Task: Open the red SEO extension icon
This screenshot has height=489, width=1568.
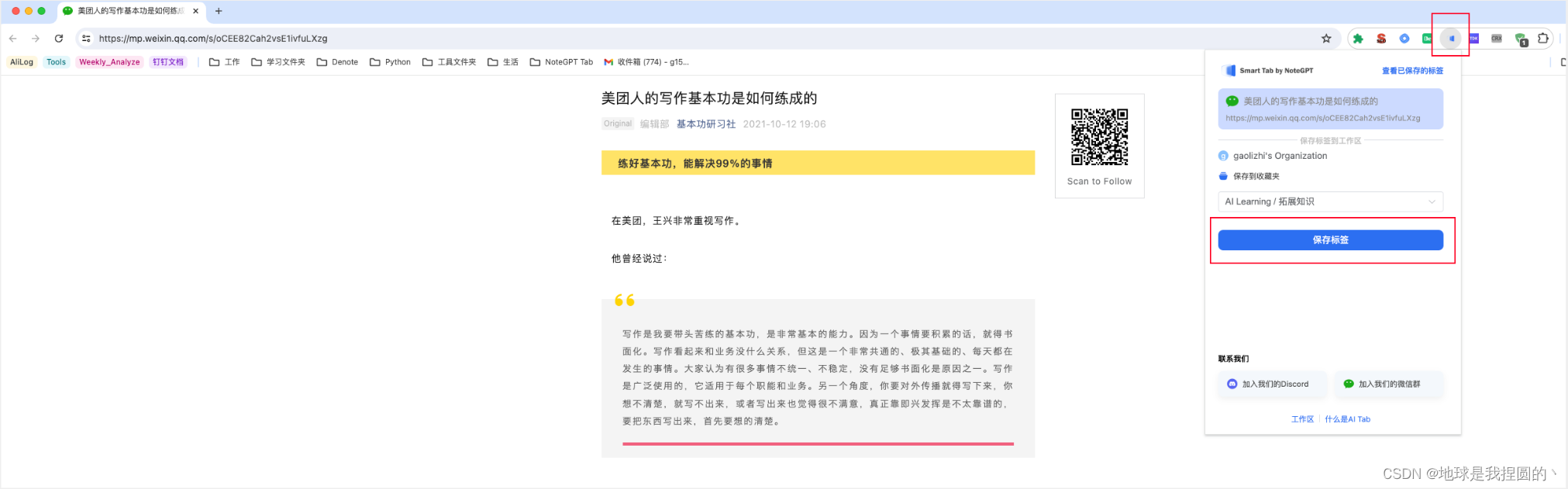Action: pyautogui.click(x=1381, y=38)
